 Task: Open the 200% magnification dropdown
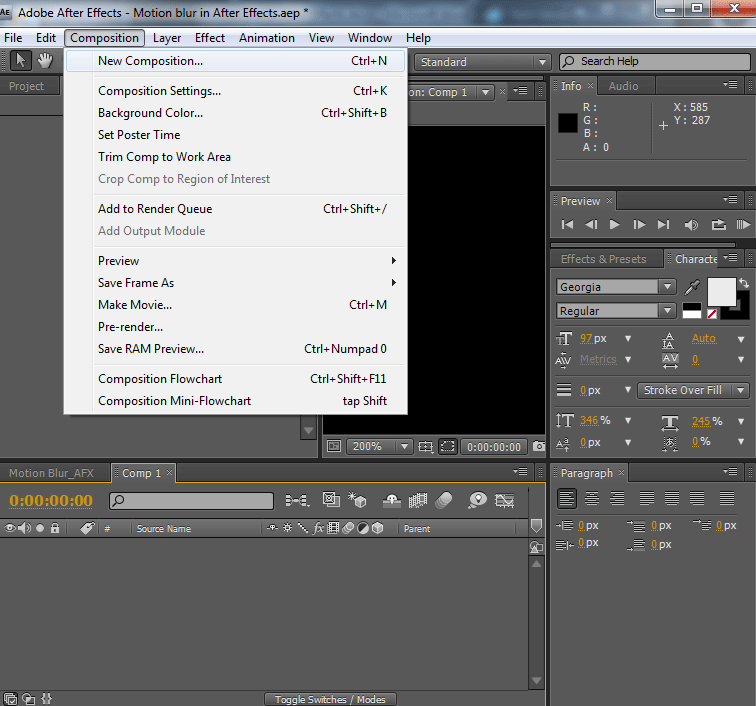378,447
